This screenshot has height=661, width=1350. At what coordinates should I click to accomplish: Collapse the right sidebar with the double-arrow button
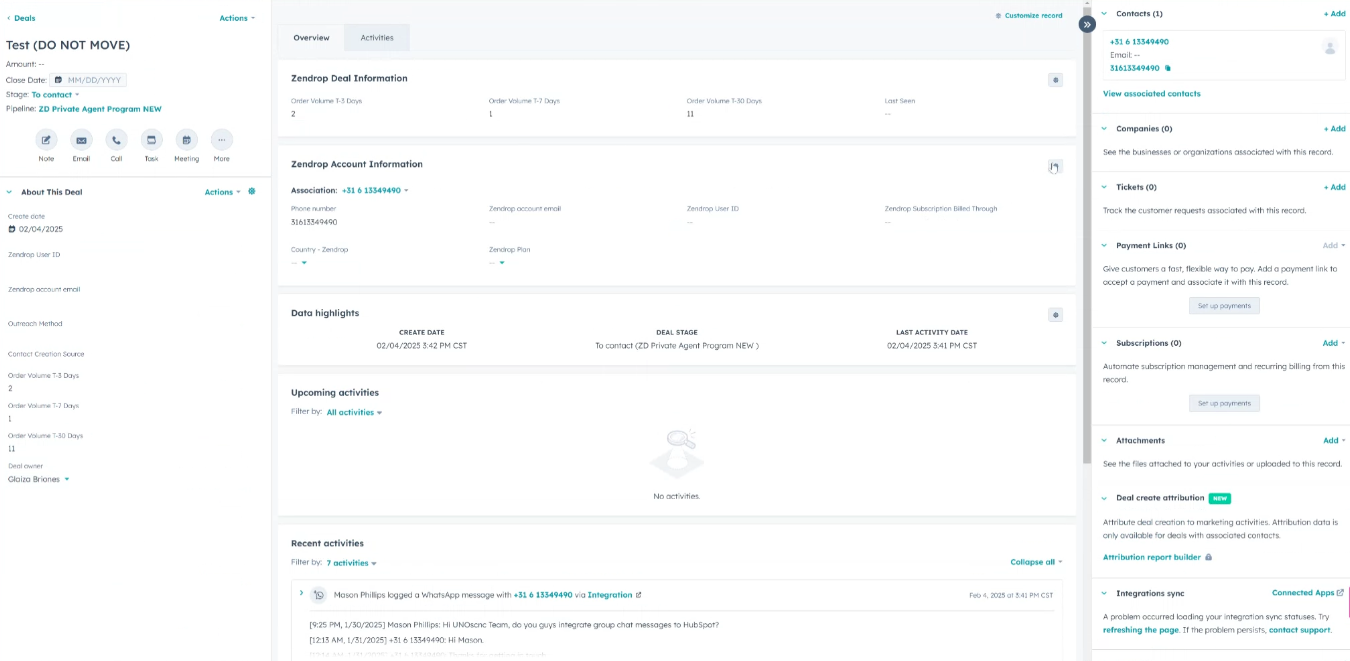point(1087,24)
